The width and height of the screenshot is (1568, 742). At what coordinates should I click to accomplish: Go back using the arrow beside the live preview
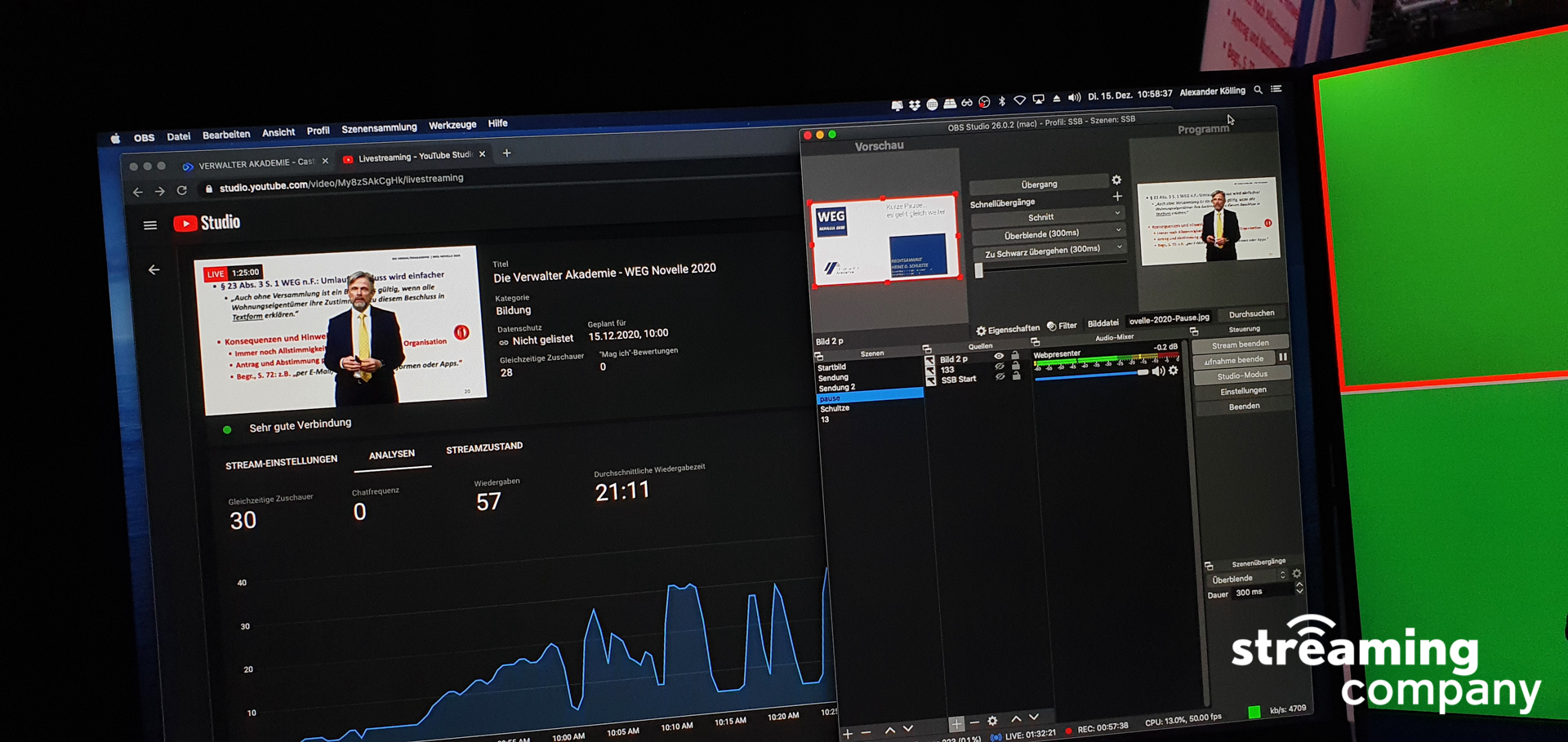pos(154,269)
